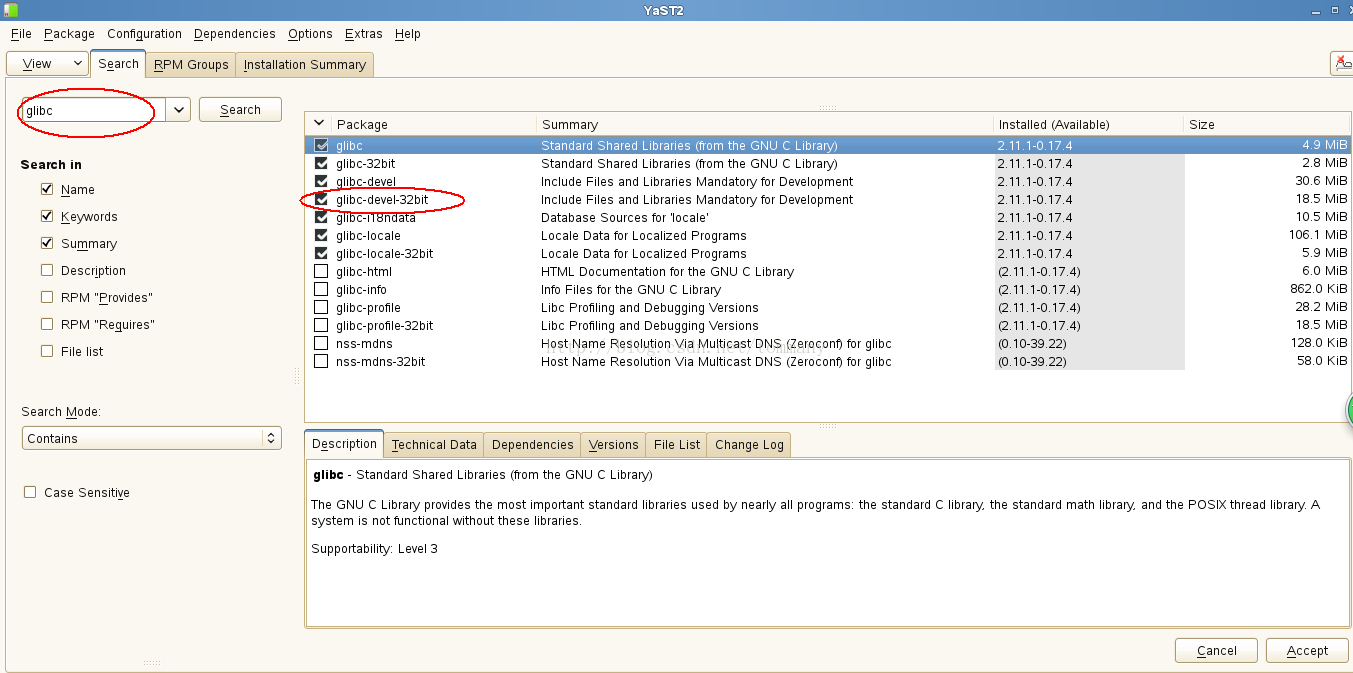
Task: Sort by the Package column header
Action: (x=434, y=124)
